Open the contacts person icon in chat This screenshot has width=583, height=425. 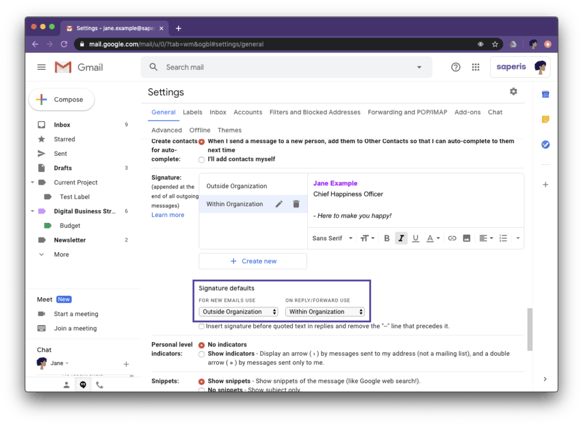66,385
